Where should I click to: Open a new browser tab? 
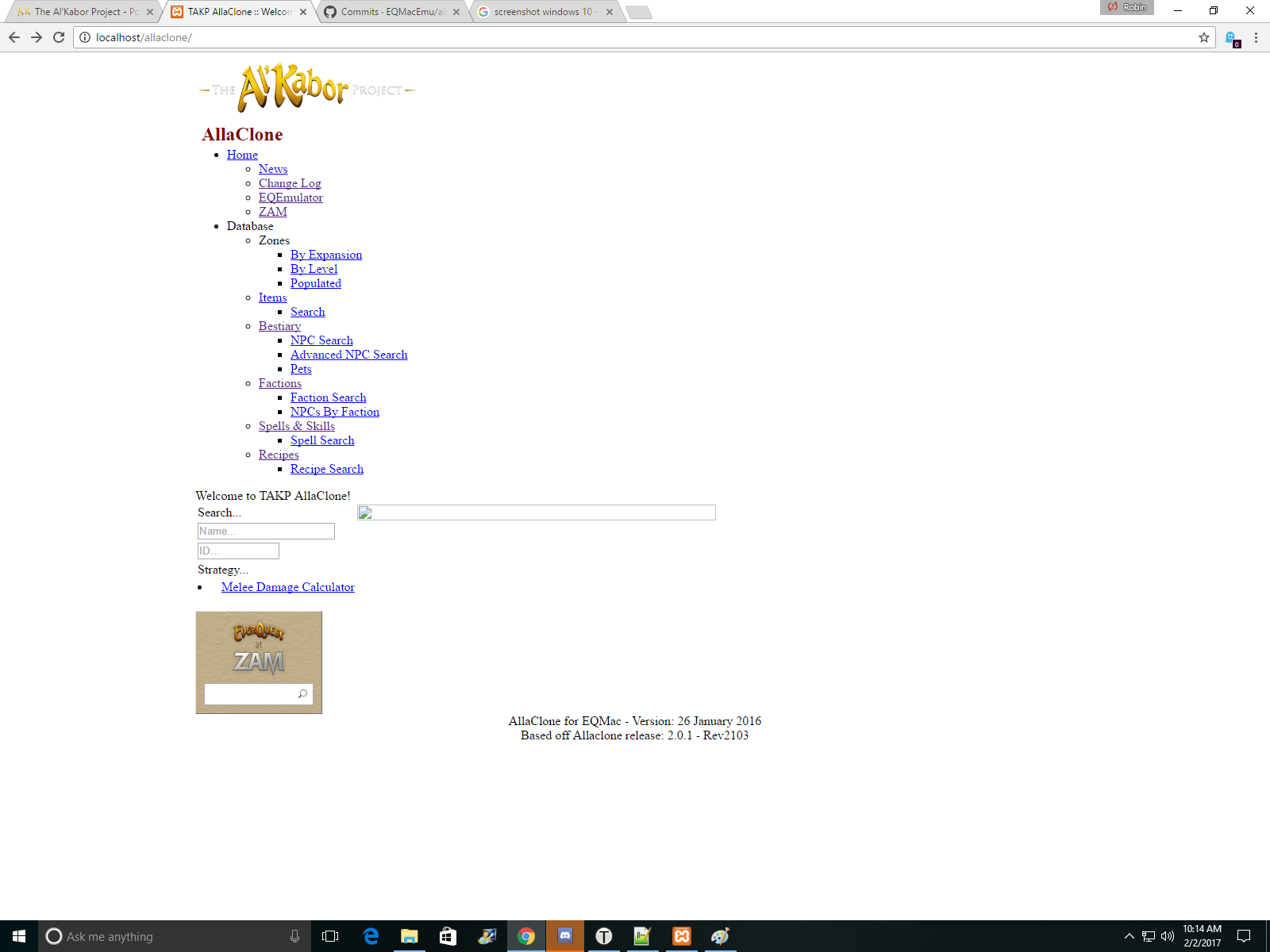(x=639, y=12)
